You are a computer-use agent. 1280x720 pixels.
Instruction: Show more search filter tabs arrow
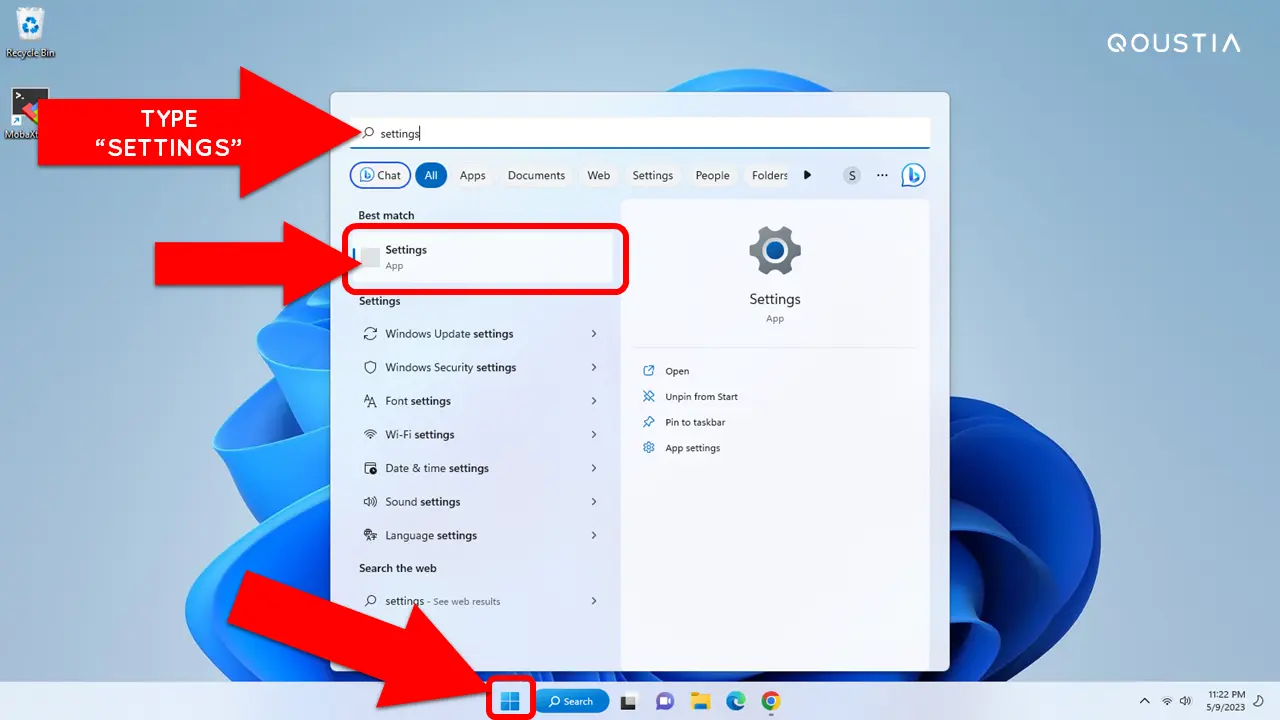(x=807, y=175)
